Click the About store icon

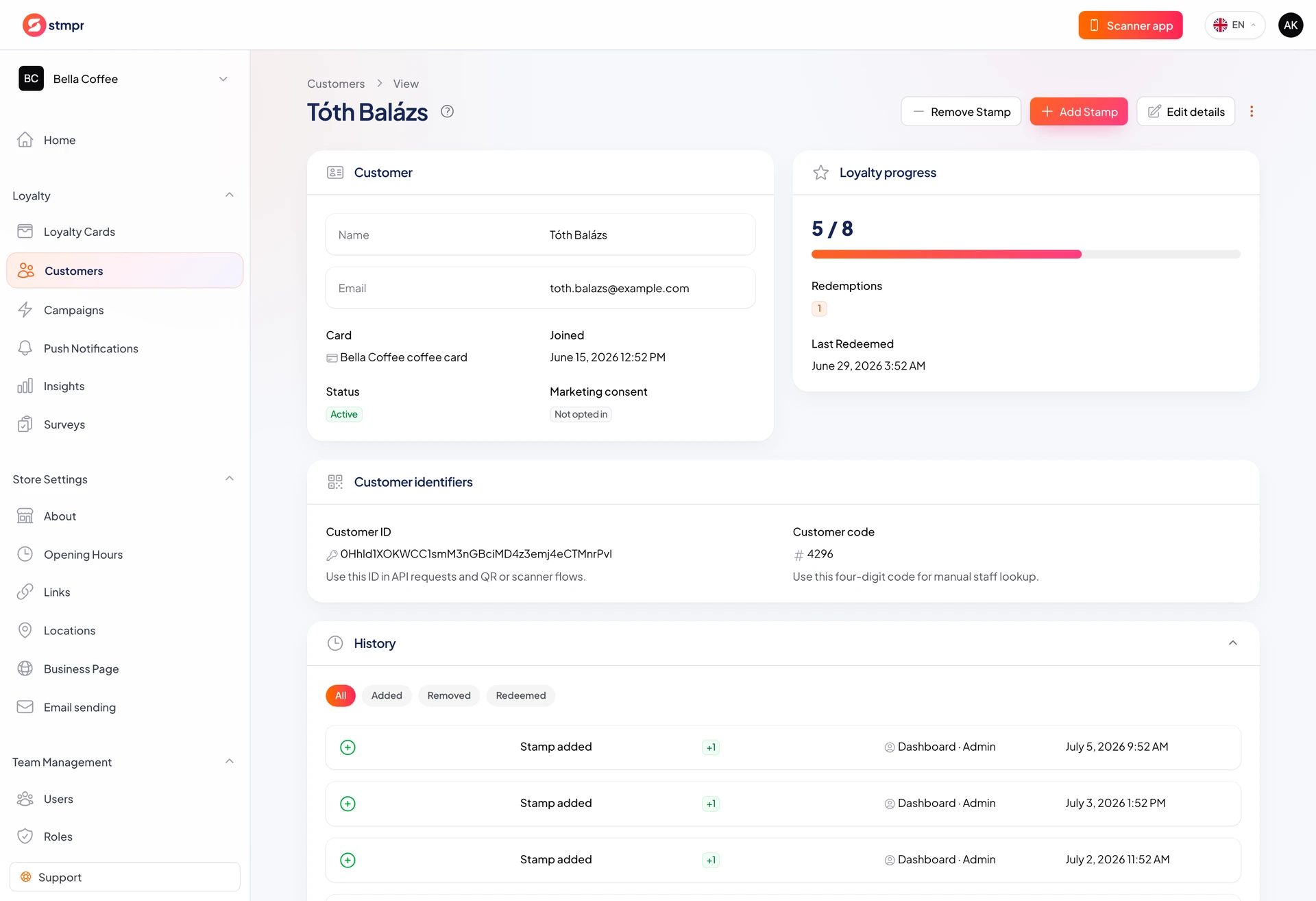(25, 516)
